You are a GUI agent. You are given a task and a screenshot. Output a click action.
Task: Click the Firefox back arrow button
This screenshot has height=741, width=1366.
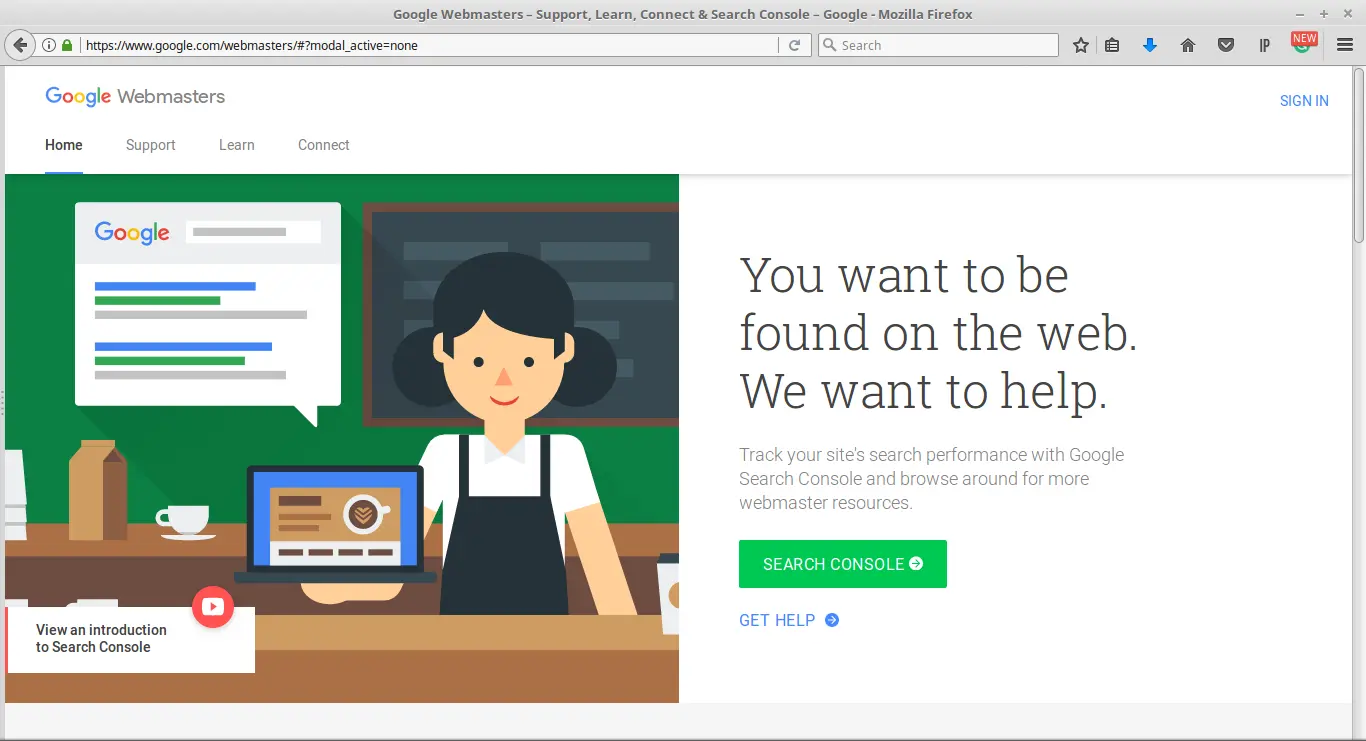tap(19, 45)
